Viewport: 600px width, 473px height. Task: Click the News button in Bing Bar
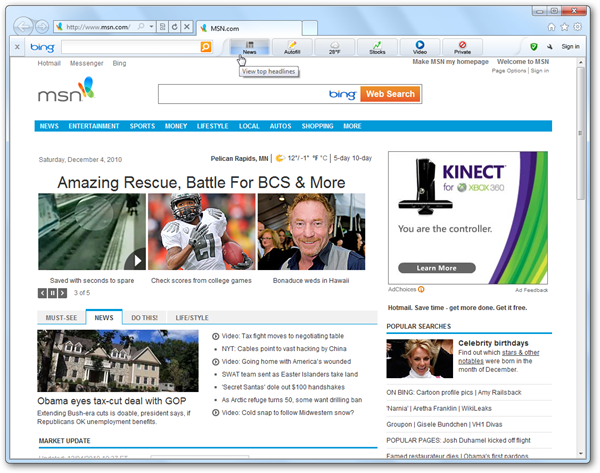[x=249, y=47]
